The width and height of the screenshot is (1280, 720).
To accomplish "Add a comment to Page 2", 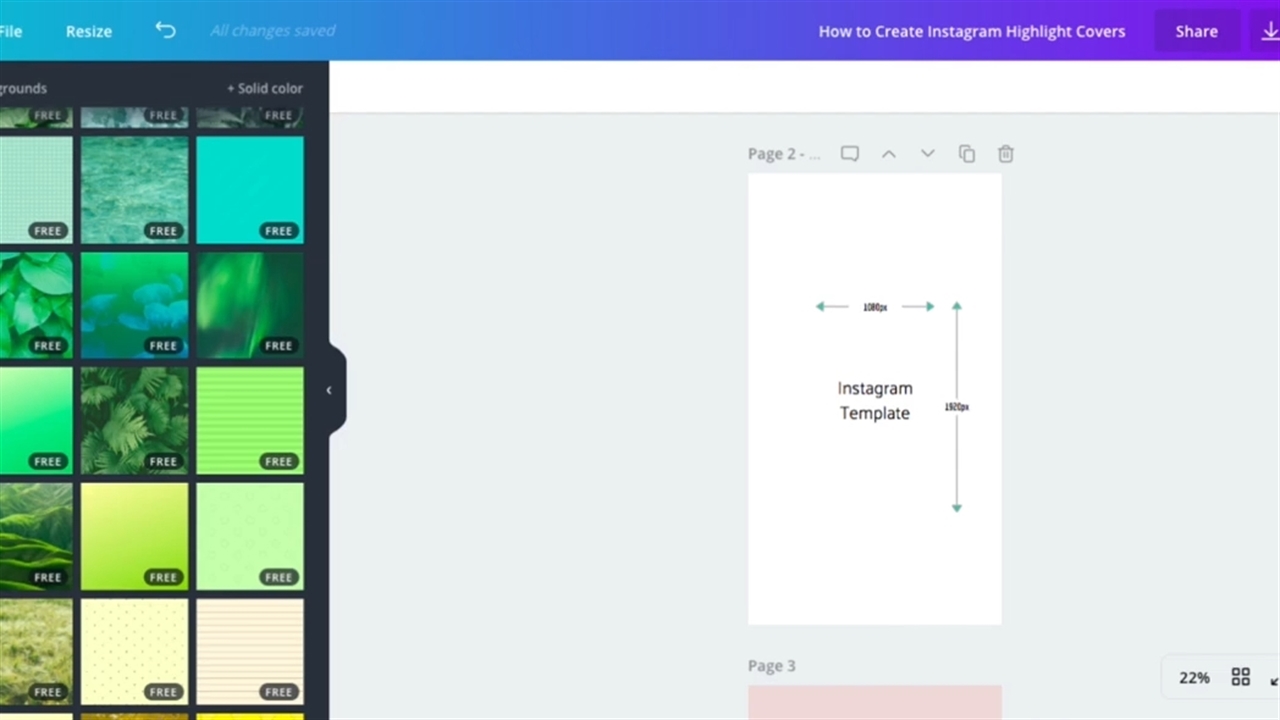I will [x=849, y=154].
